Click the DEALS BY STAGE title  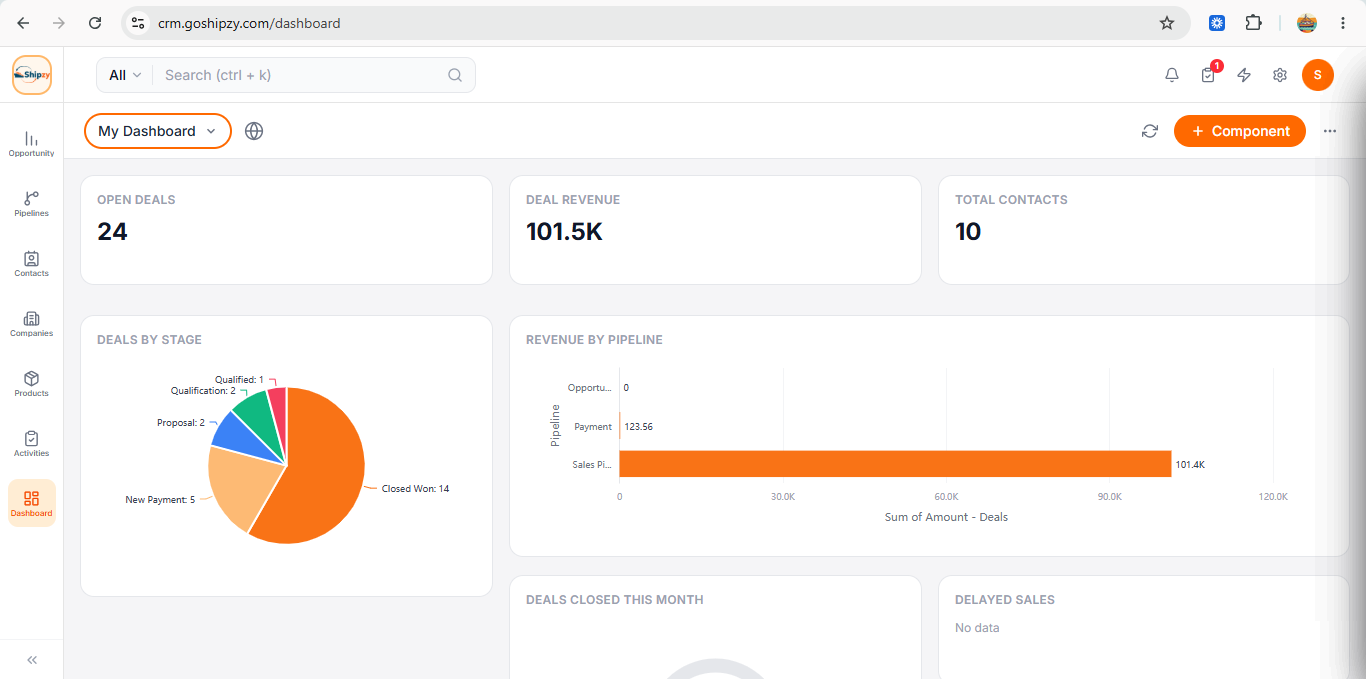[x=149, y=340]
